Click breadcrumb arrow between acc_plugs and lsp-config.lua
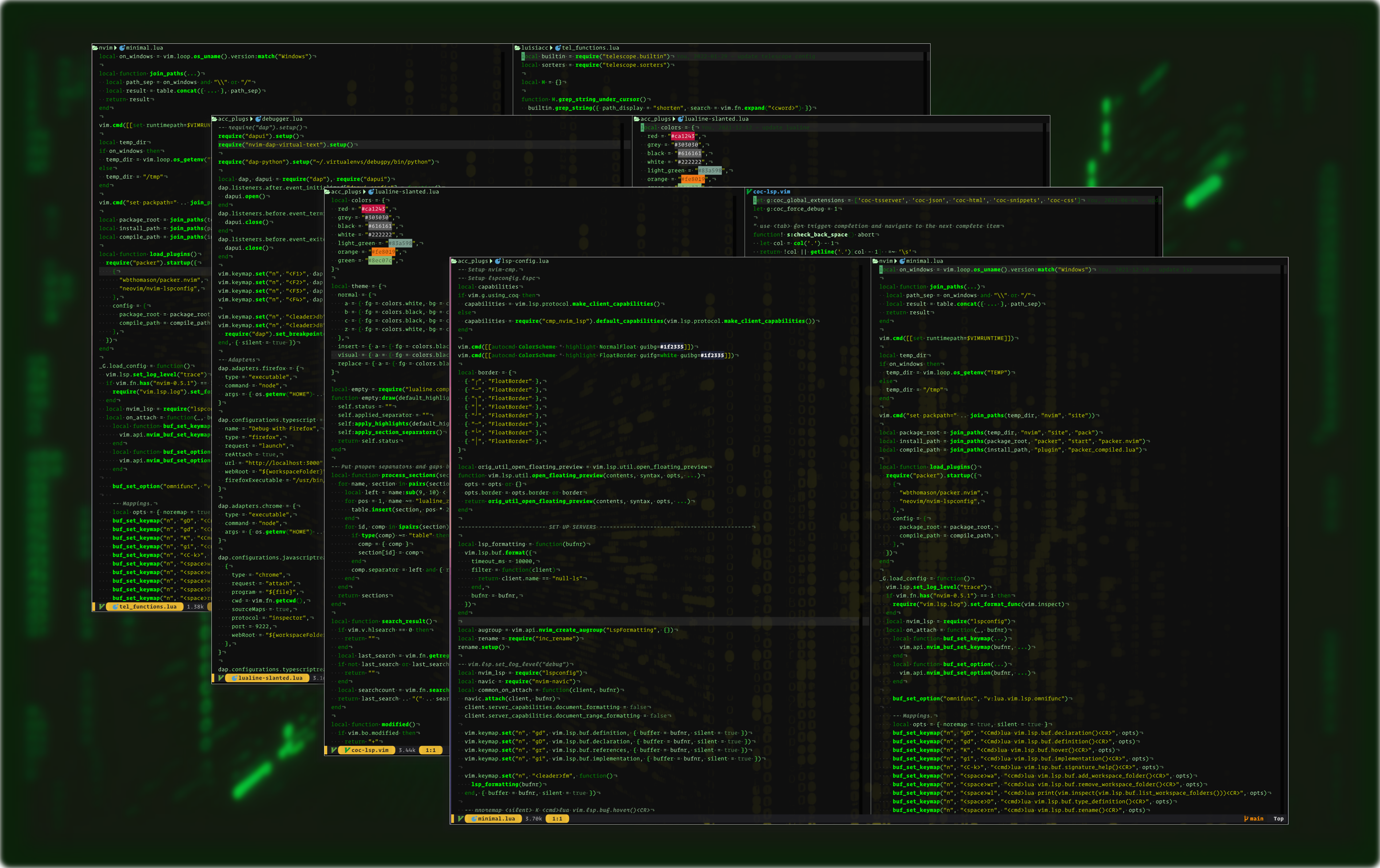1380x868 pixels. coord(491,261)
